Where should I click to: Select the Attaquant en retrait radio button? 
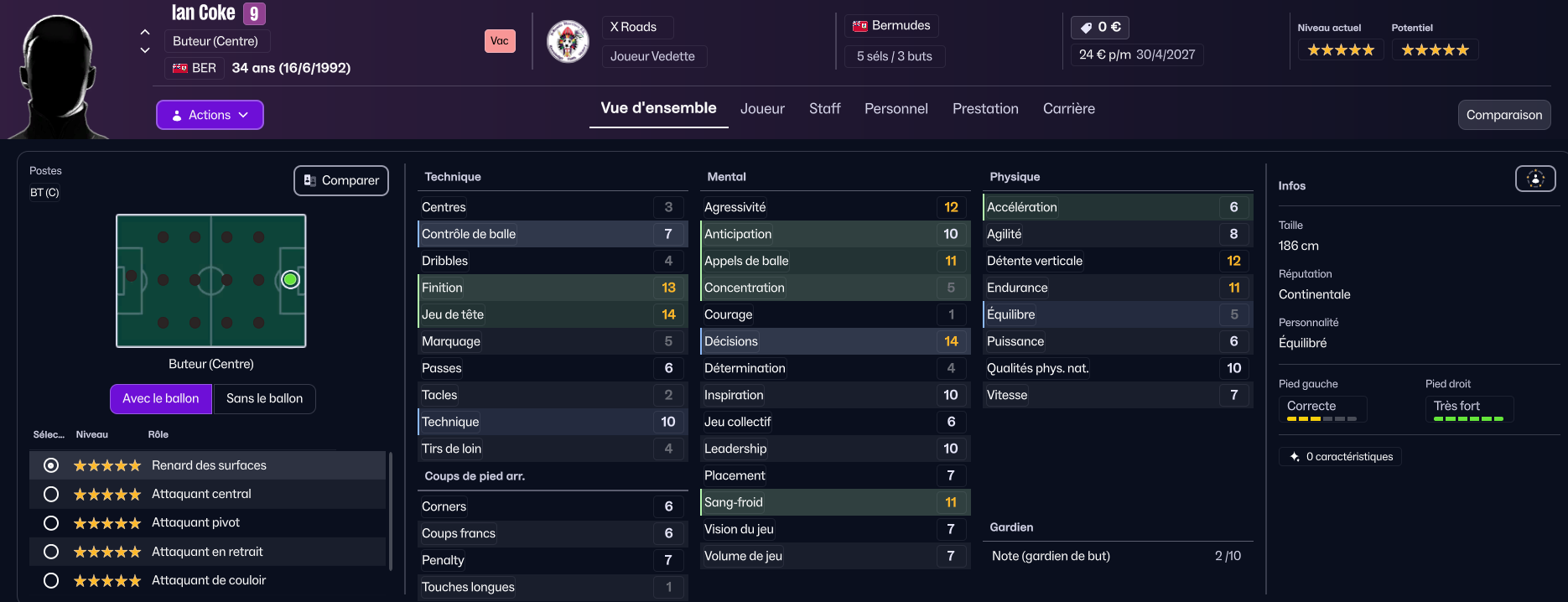coord(51,552)
